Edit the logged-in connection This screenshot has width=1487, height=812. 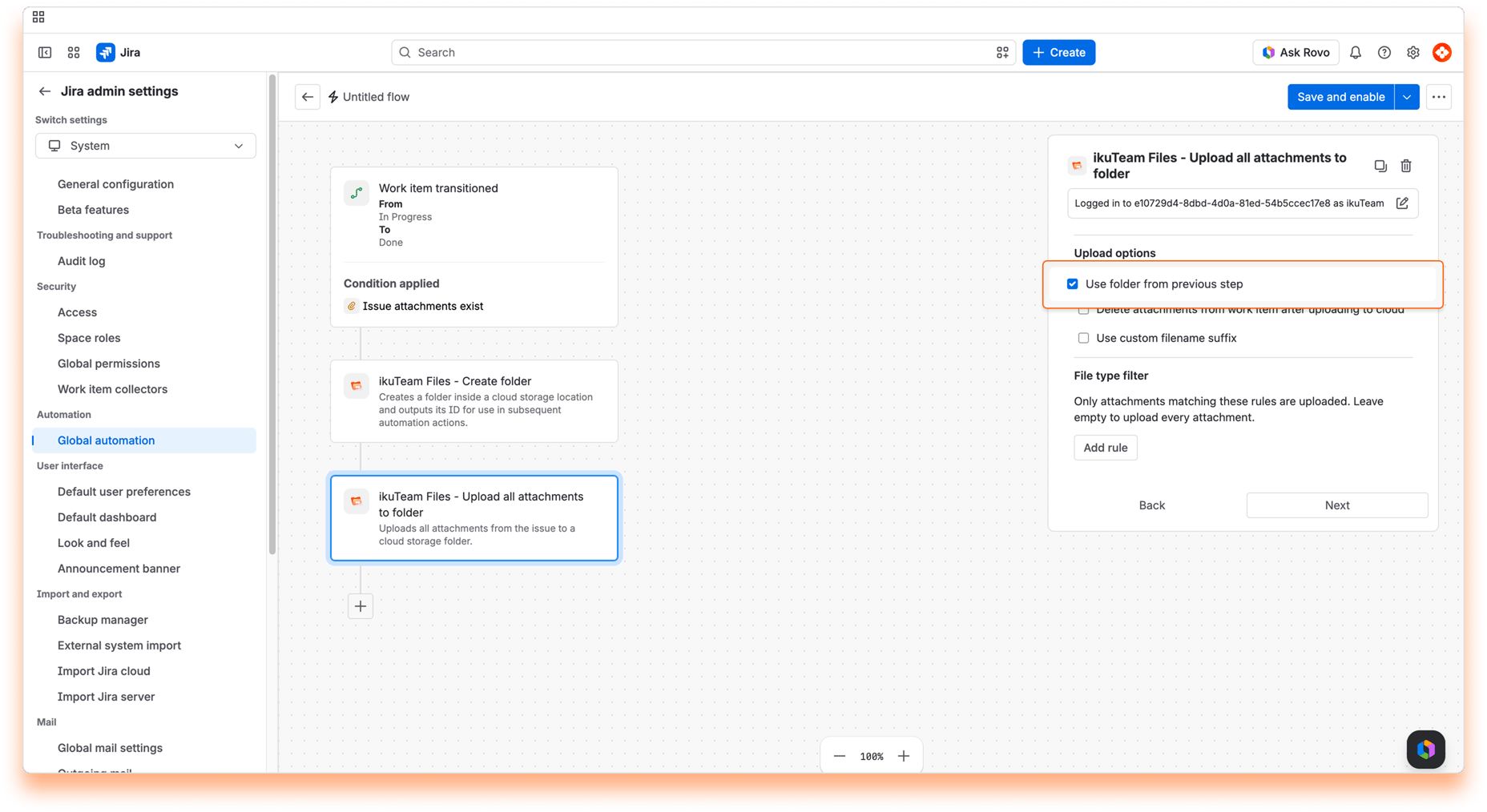click(1402, 203)
